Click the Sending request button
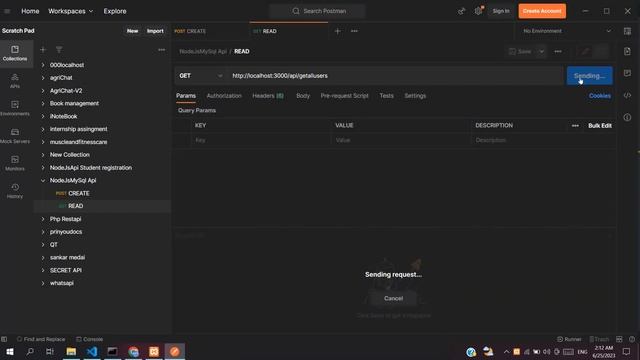 pyautogui.click(x=589, y=76)
